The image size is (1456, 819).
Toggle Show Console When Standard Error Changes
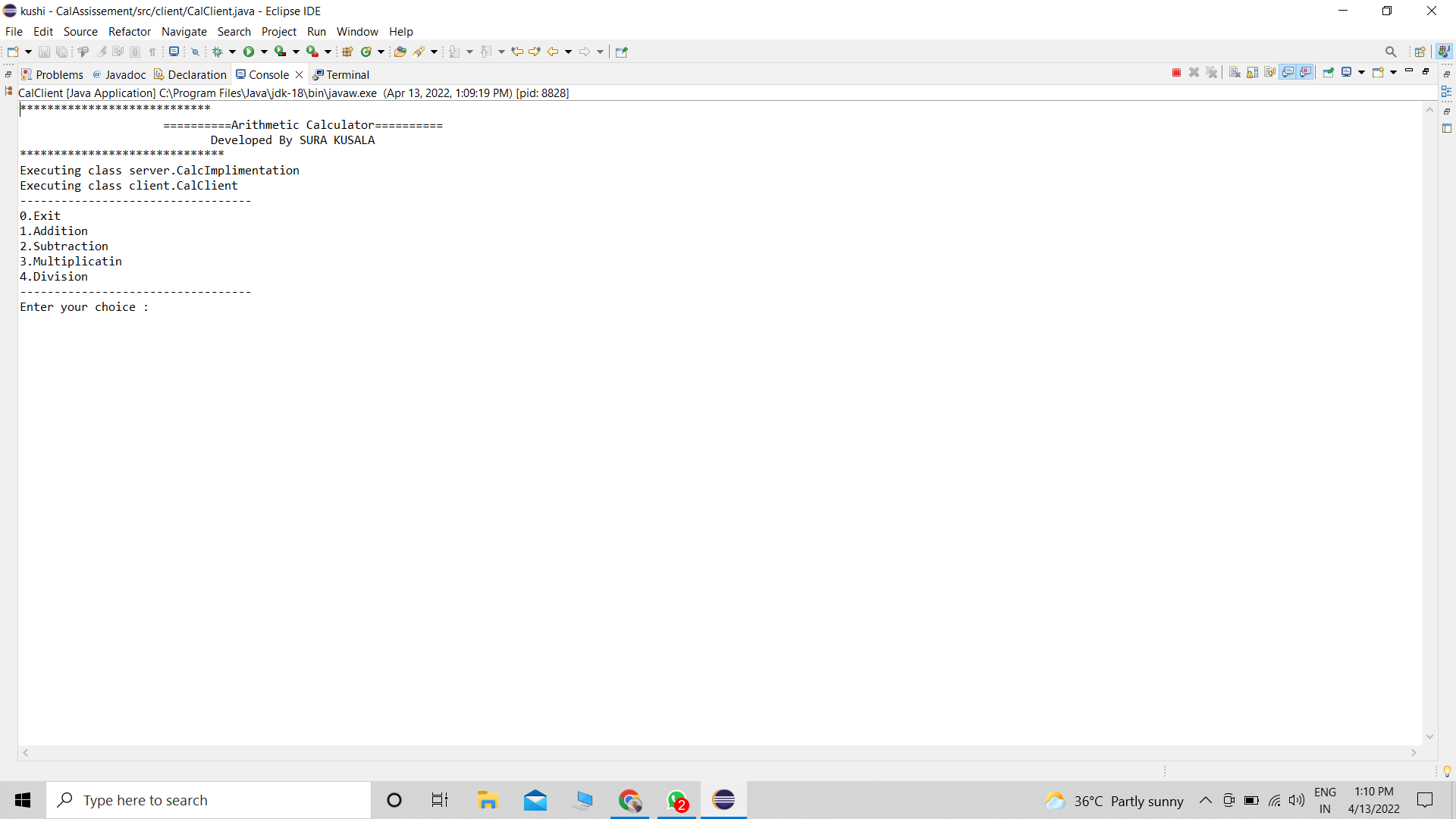coord(1305,73)
